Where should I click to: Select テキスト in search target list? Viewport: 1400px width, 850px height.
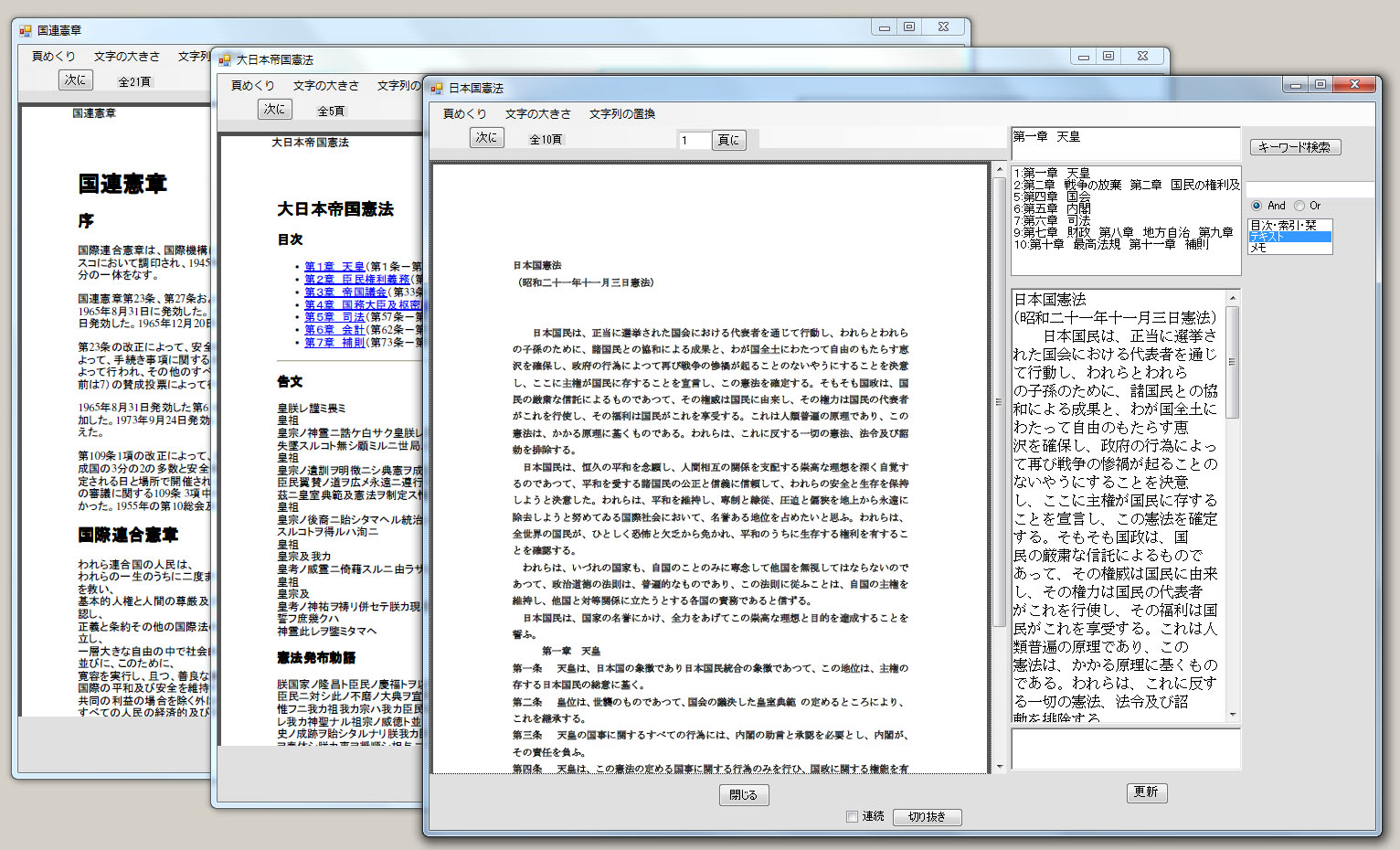point(1290,237)
